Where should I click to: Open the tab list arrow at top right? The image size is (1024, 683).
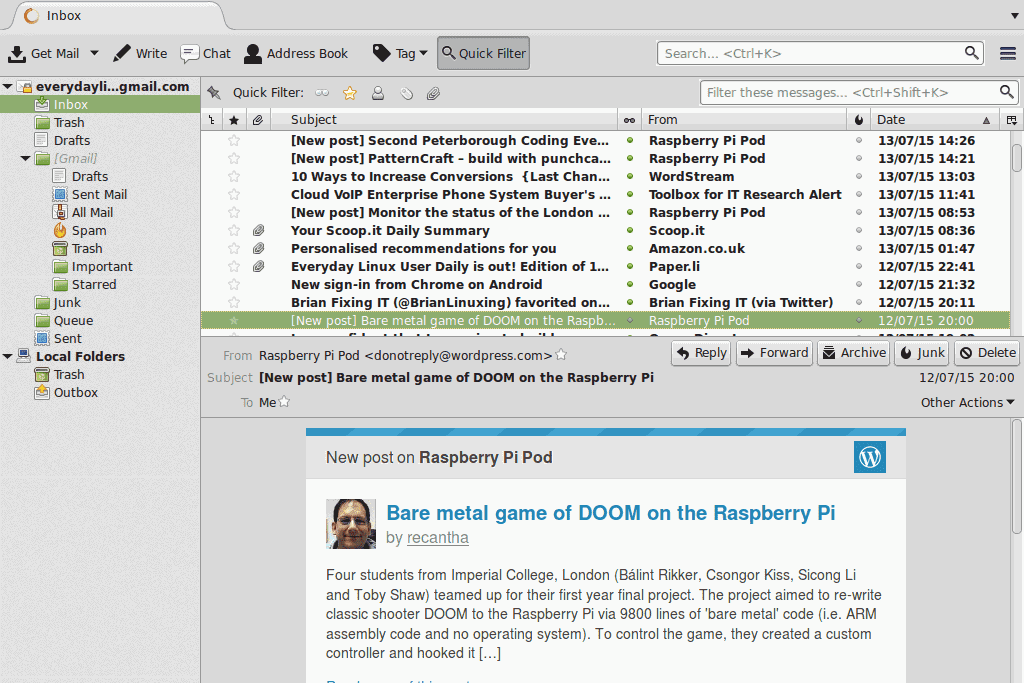pos(1015,16)
